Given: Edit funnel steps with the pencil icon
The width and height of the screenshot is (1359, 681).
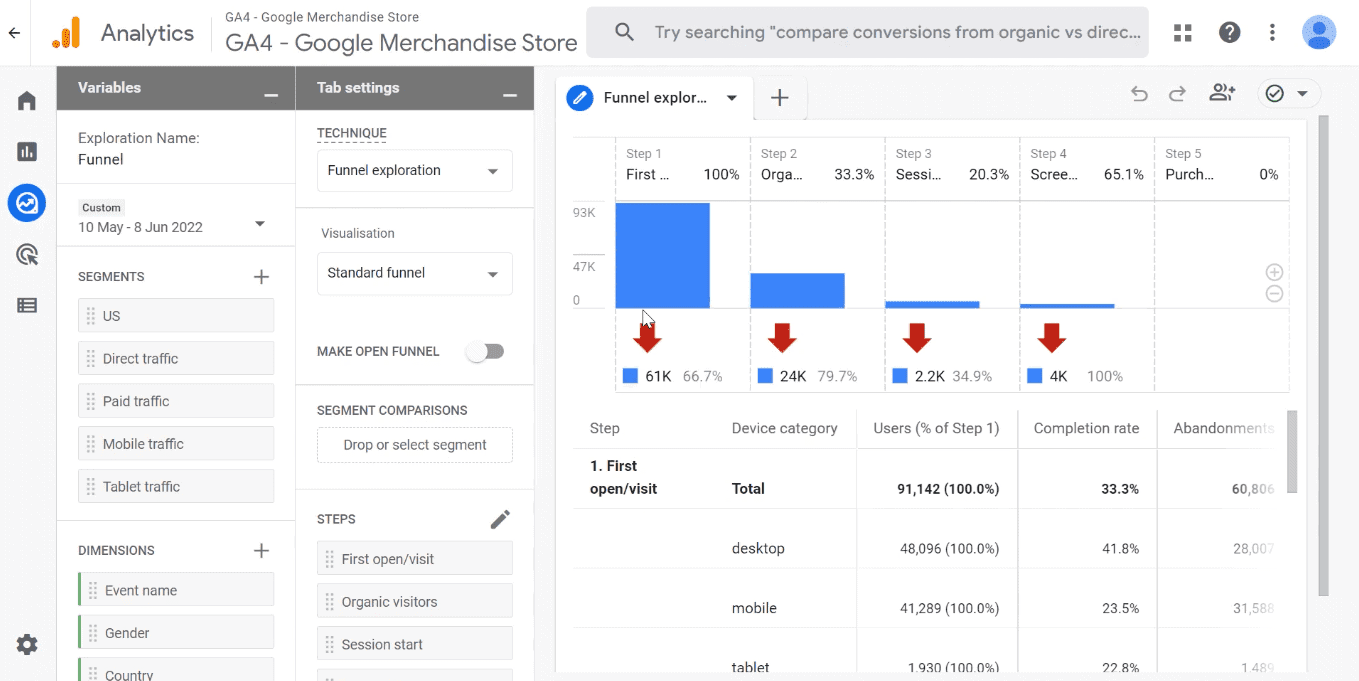Looking at the screenshot, I should coord(500,518).
